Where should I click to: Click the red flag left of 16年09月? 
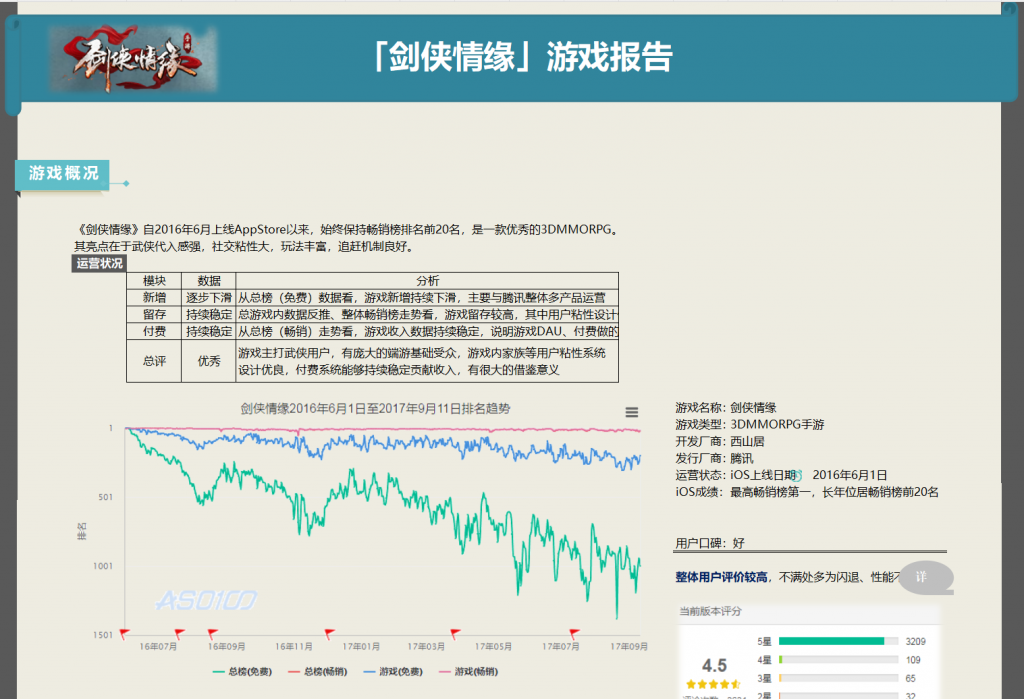(x=212, y=633)
